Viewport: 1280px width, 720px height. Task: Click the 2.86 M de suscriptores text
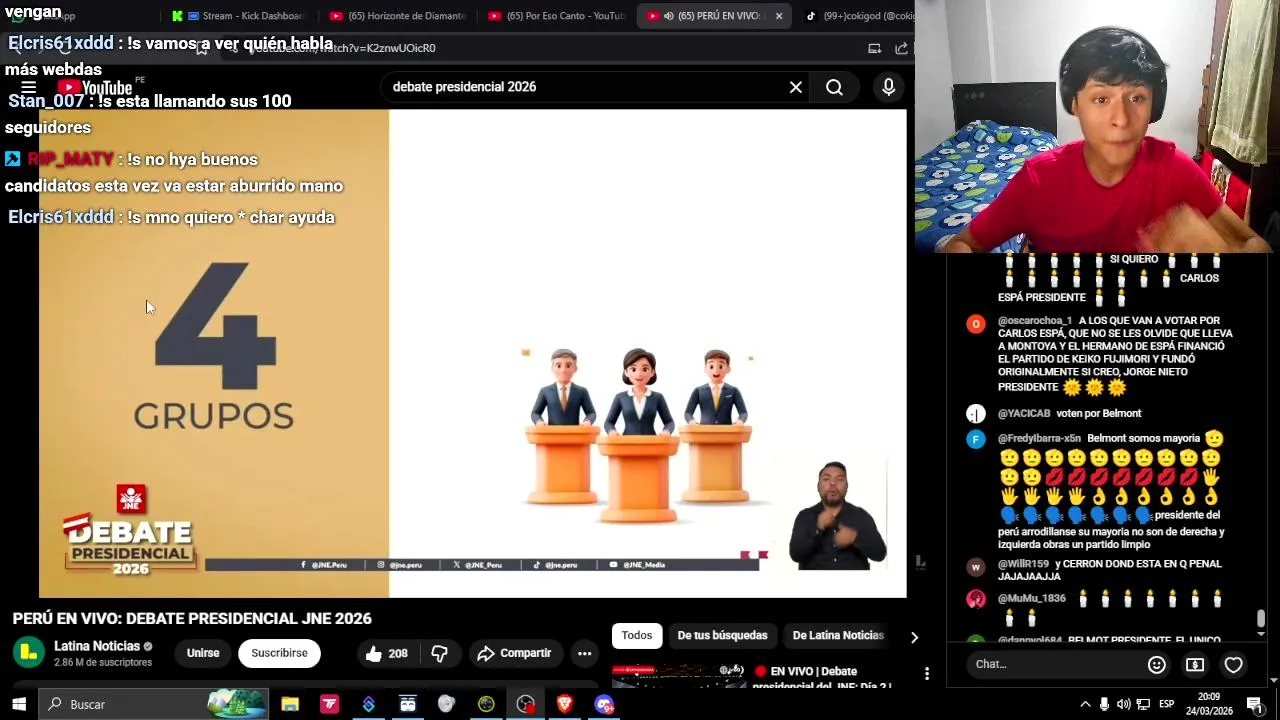103,663
